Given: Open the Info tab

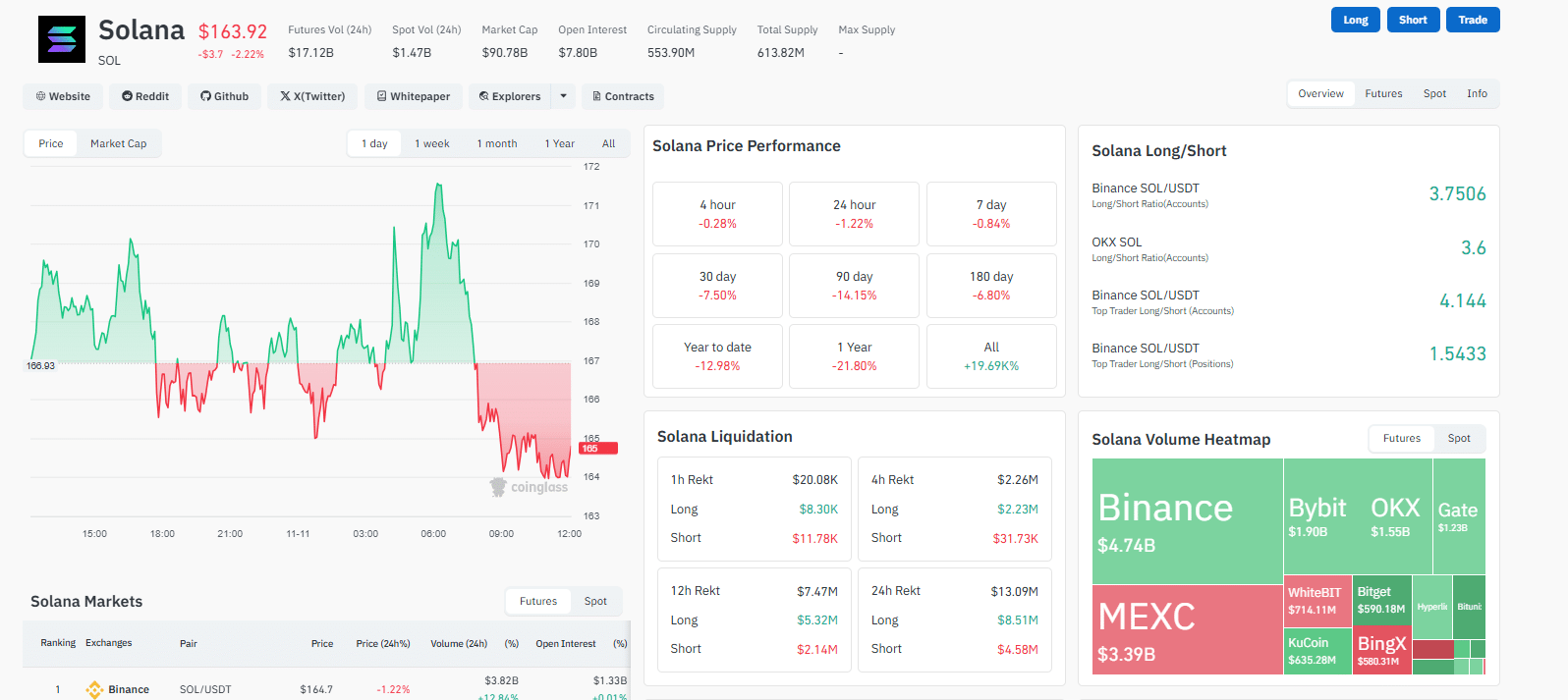Looking at the screenshot, I should [1477, 94].
